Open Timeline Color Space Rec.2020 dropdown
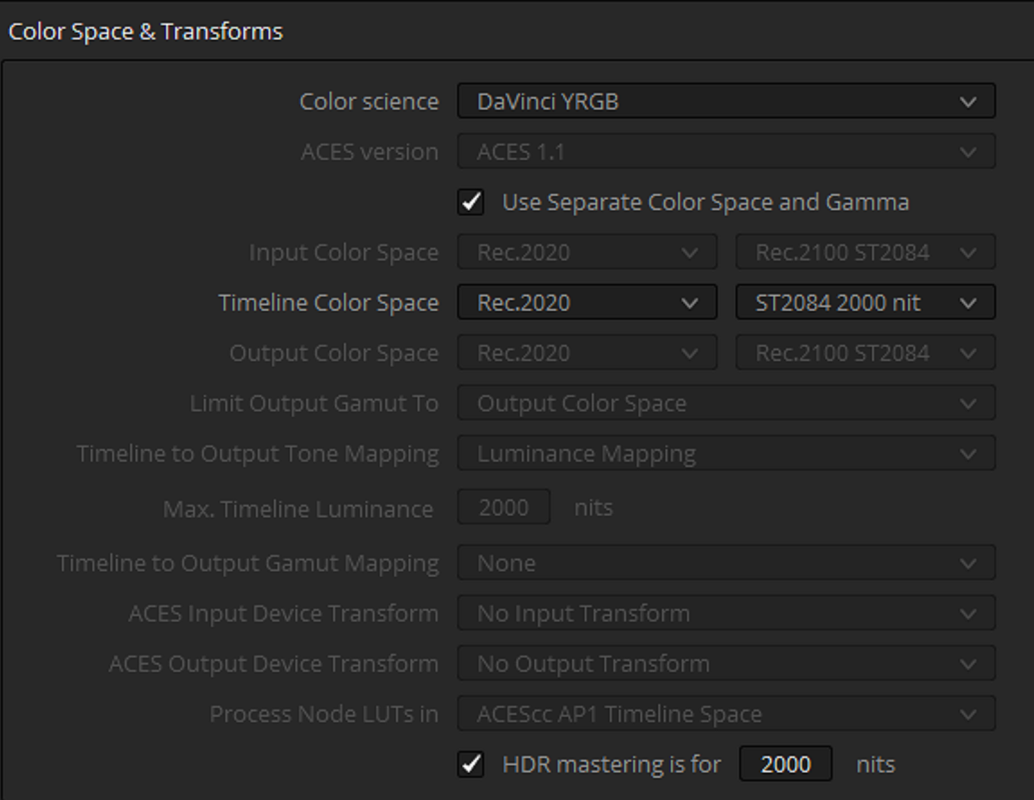The width and height of the screenshot is (1034, 800). [x=587, y=303]
